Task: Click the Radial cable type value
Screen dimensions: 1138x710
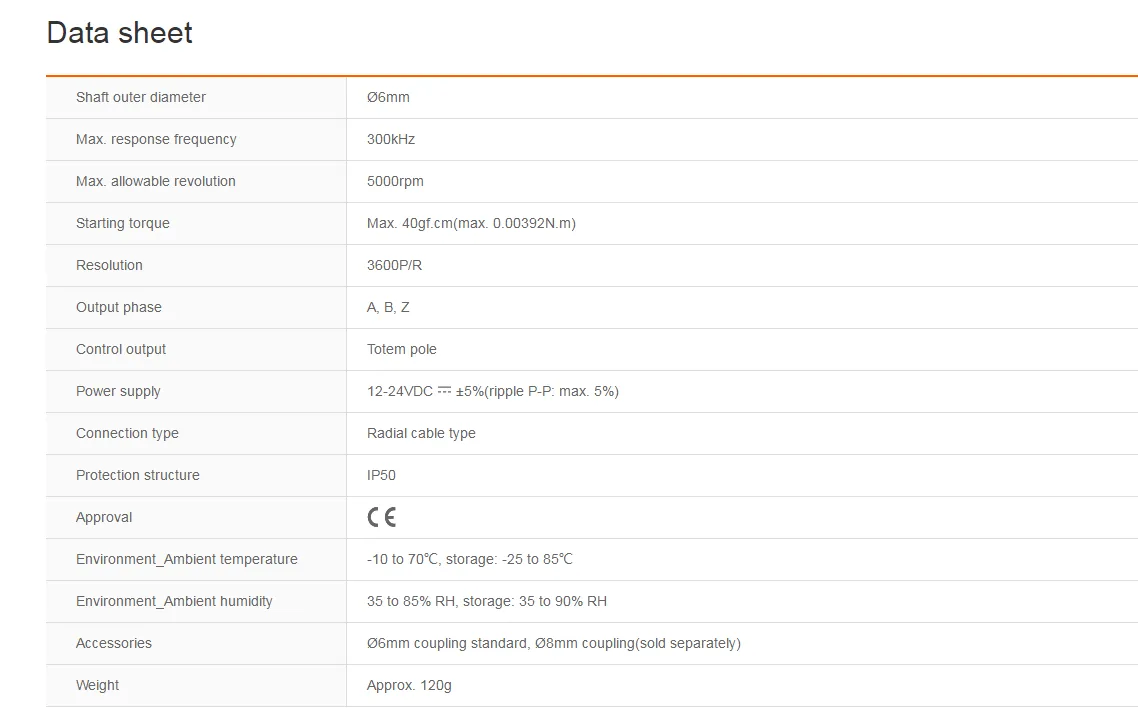Action: coord(422,433)
